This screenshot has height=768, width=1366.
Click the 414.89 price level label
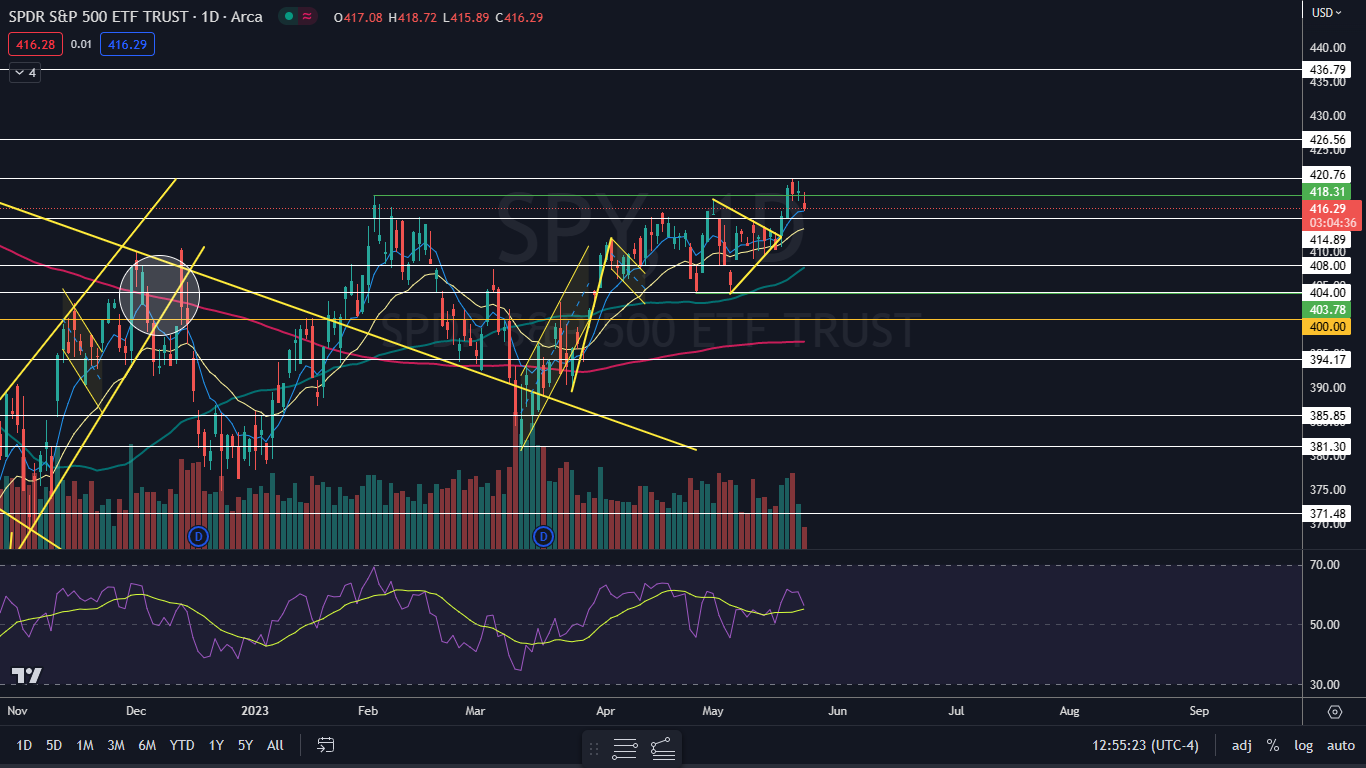tap(1327, 240)
